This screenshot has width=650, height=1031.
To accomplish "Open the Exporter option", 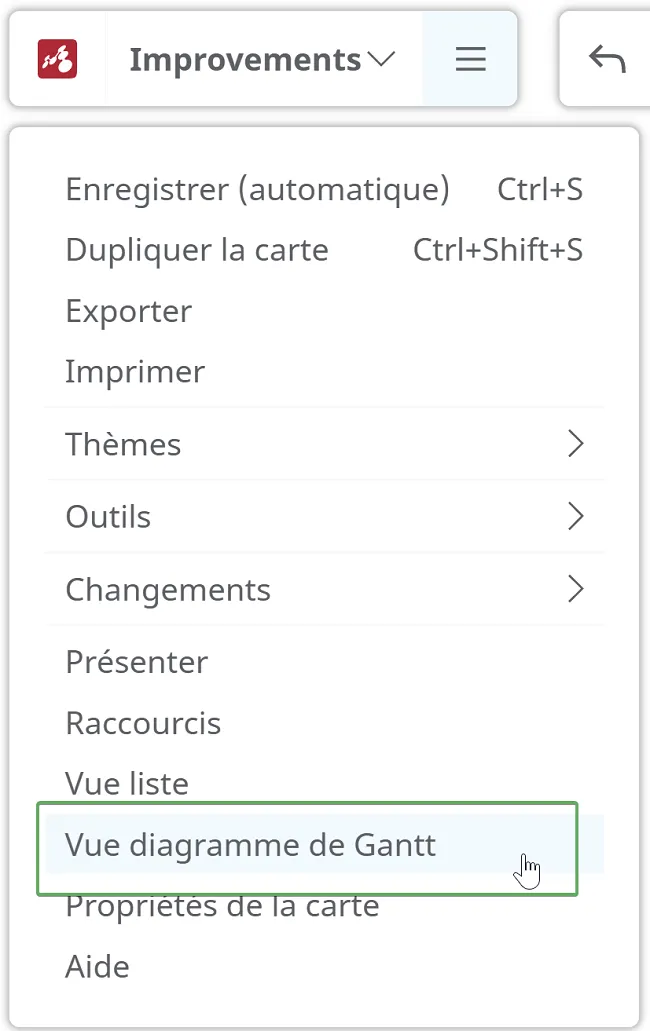I will coord(325,310).
